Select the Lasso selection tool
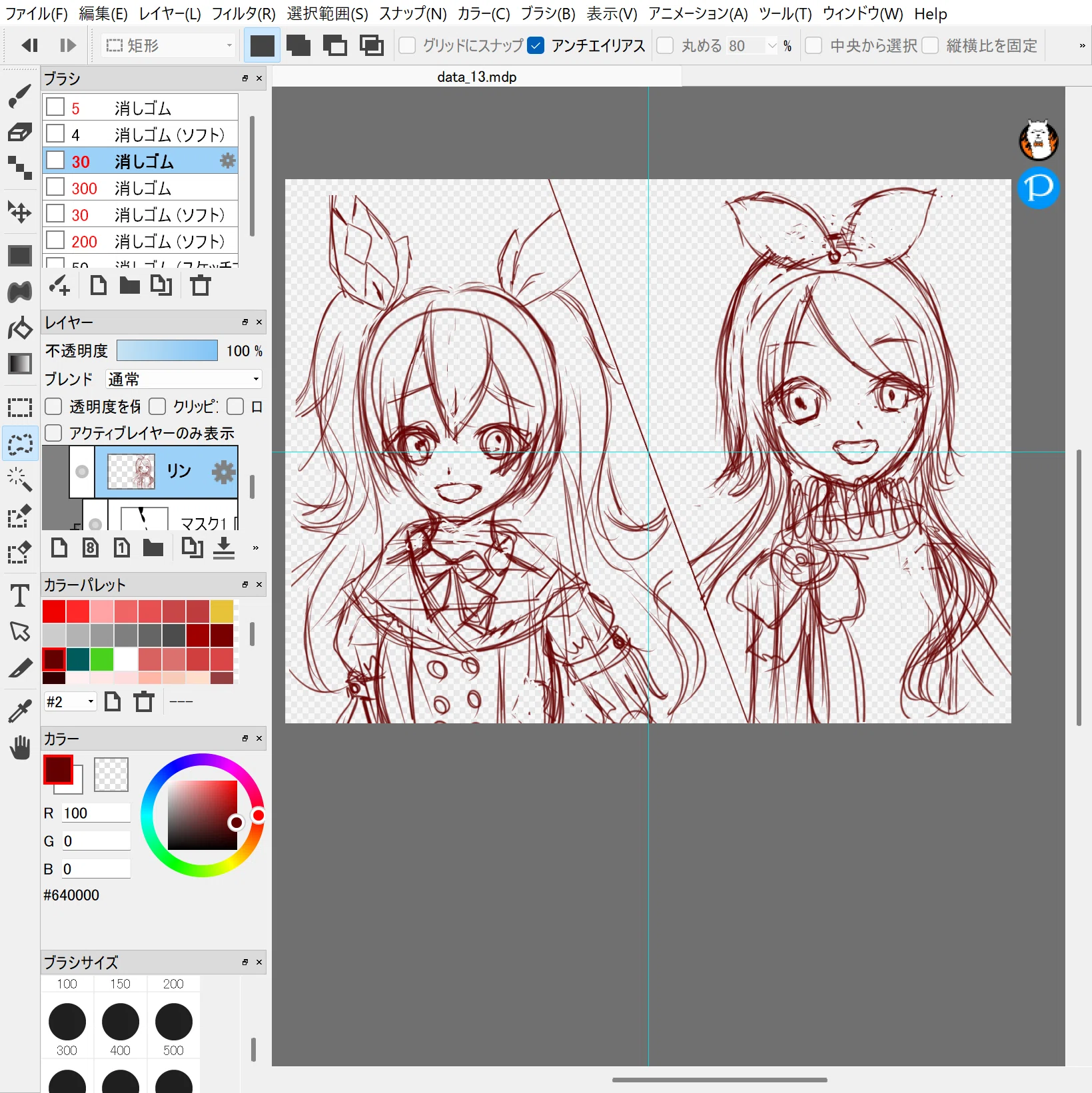1092x1093 pixels. tap(19, 444)
